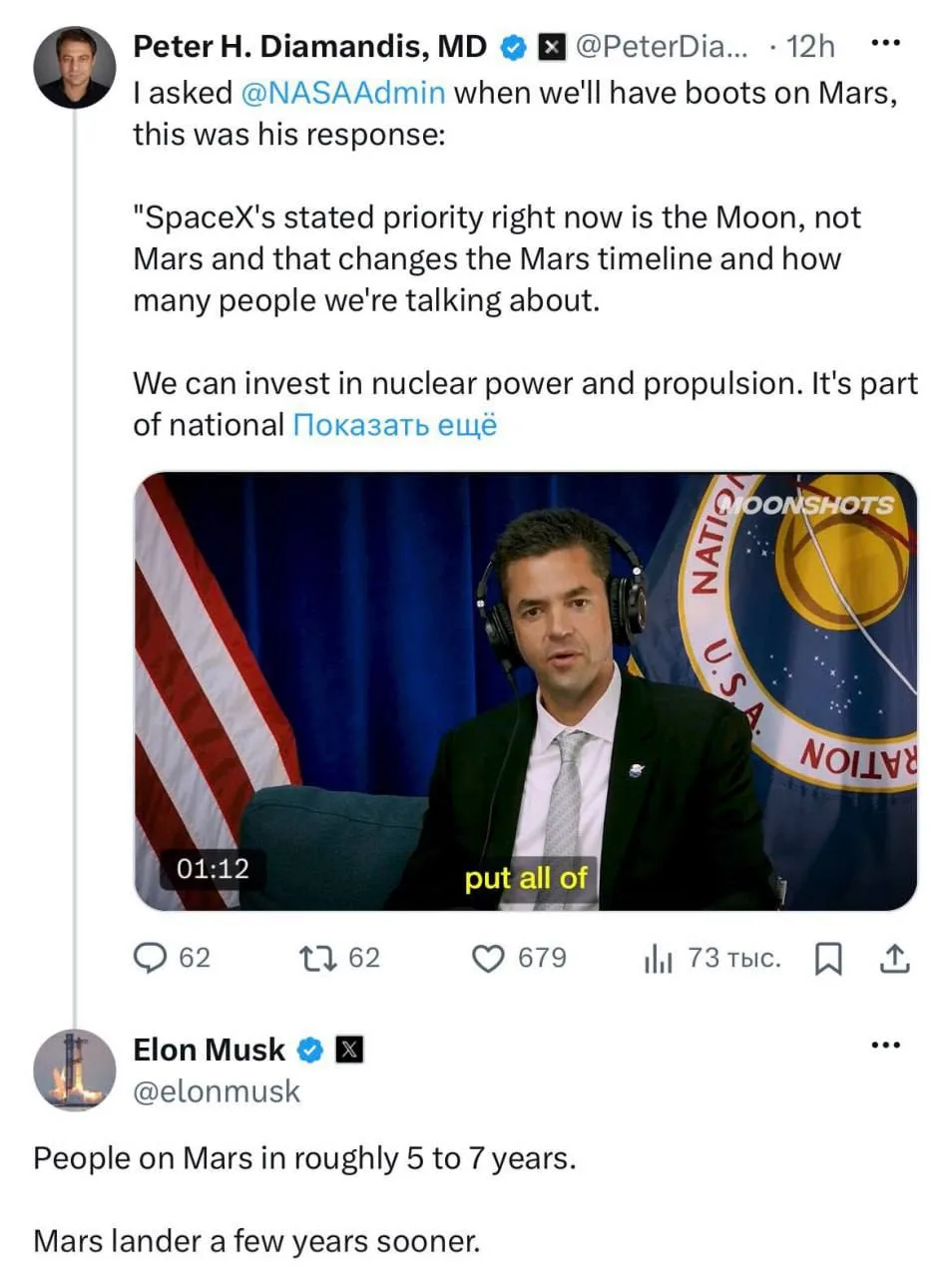Click the Peter H. Diamandis, MD name
952x1277 pixels.
click(x=310, y=46)
